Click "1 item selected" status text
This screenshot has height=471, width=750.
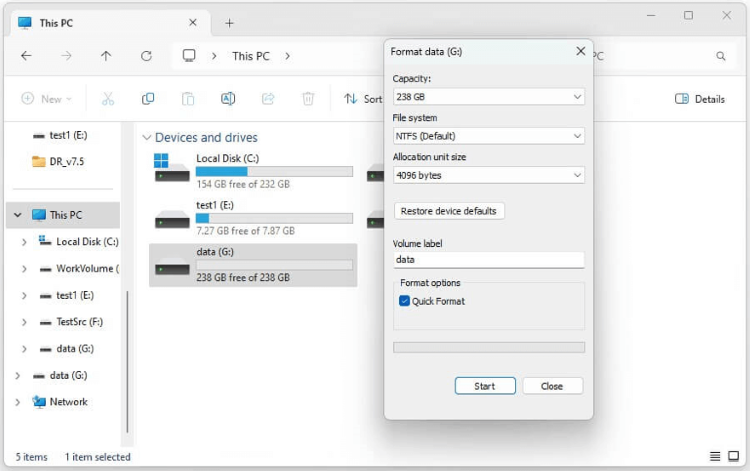(x=98, y=457)
